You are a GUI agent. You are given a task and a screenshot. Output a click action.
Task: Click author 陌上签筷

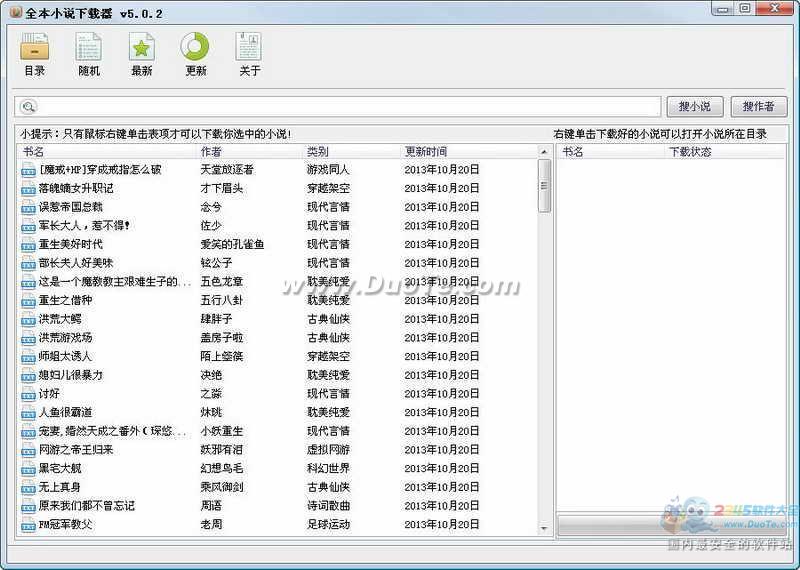221,357
